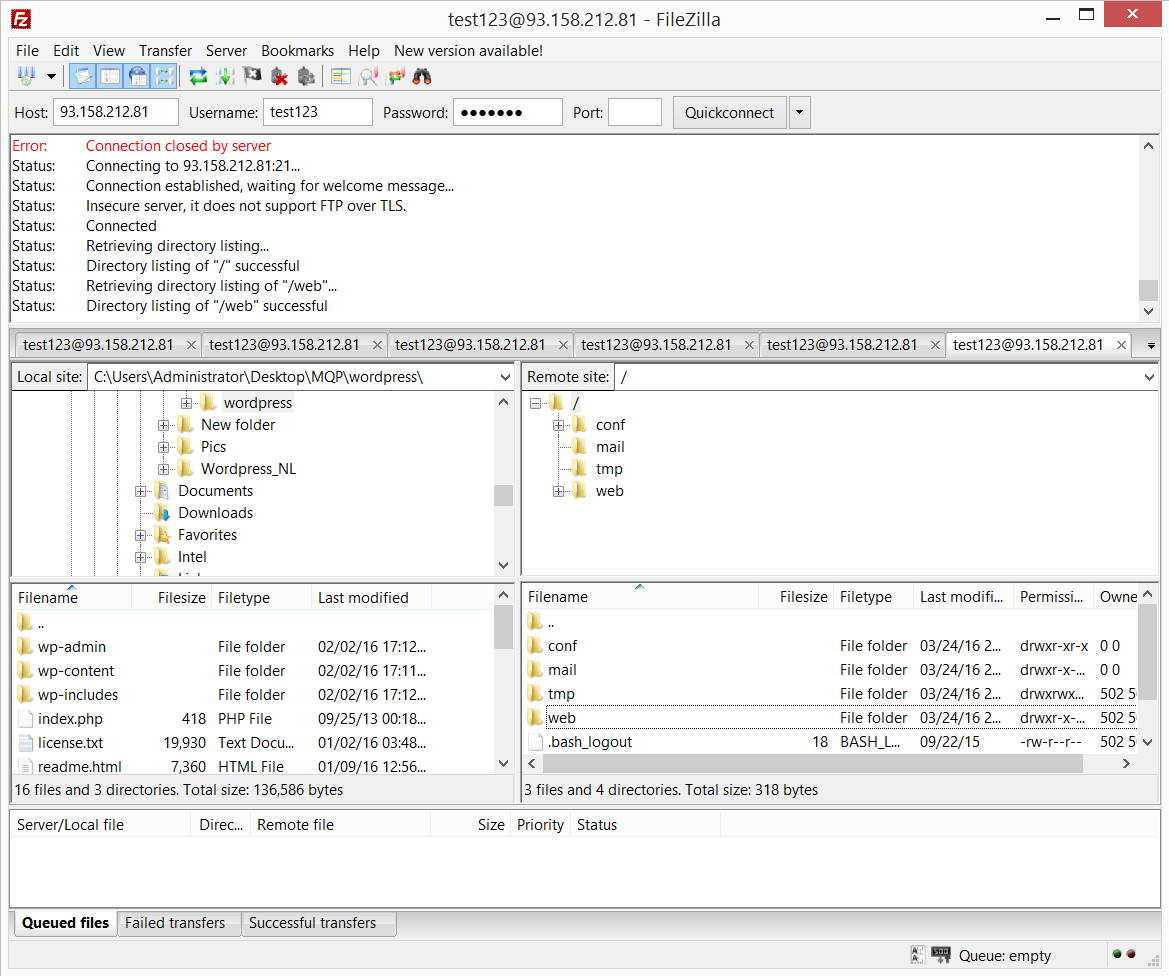Expand the Documents folder node
The height and width of the screenshot is (976, 1169).
(140, 491)
